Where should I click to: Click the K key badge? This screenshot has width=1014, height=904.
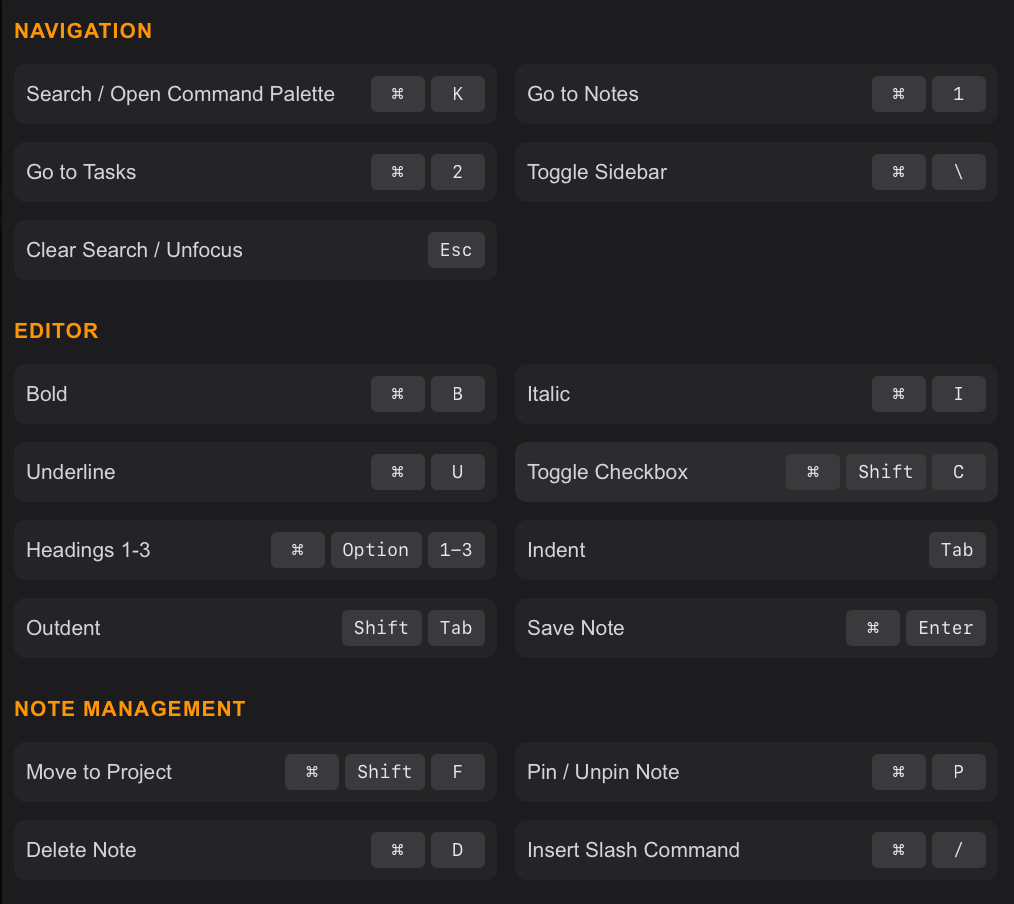pos(457,94)
